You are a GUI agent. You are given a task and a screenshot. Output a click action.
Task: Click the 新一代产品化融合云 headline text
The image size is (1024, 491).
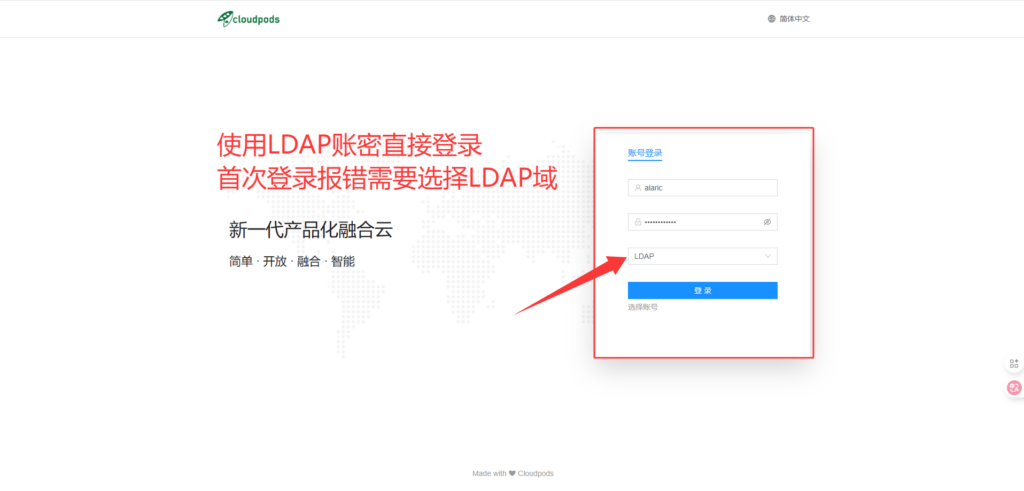(311, 231)
